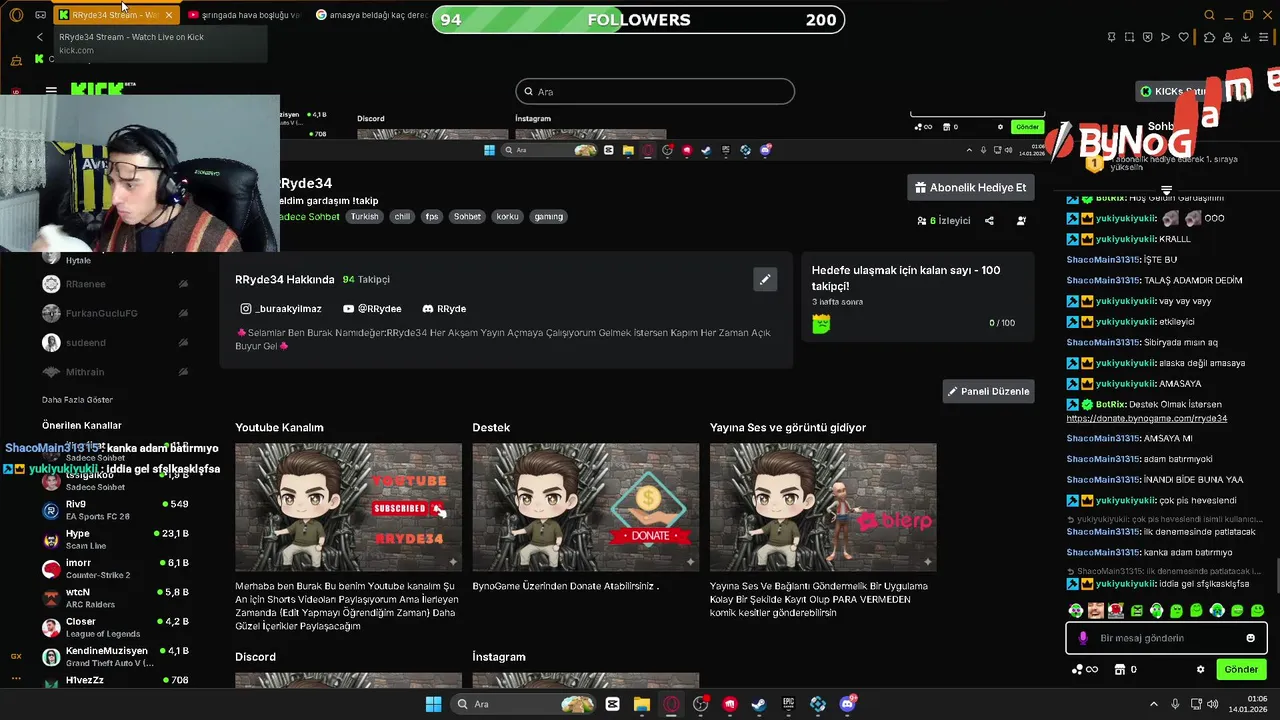Open CapCut from the taskbar
Viewport: 1280px width, 720px height.
pyautogui.click(x=612, y=704)
